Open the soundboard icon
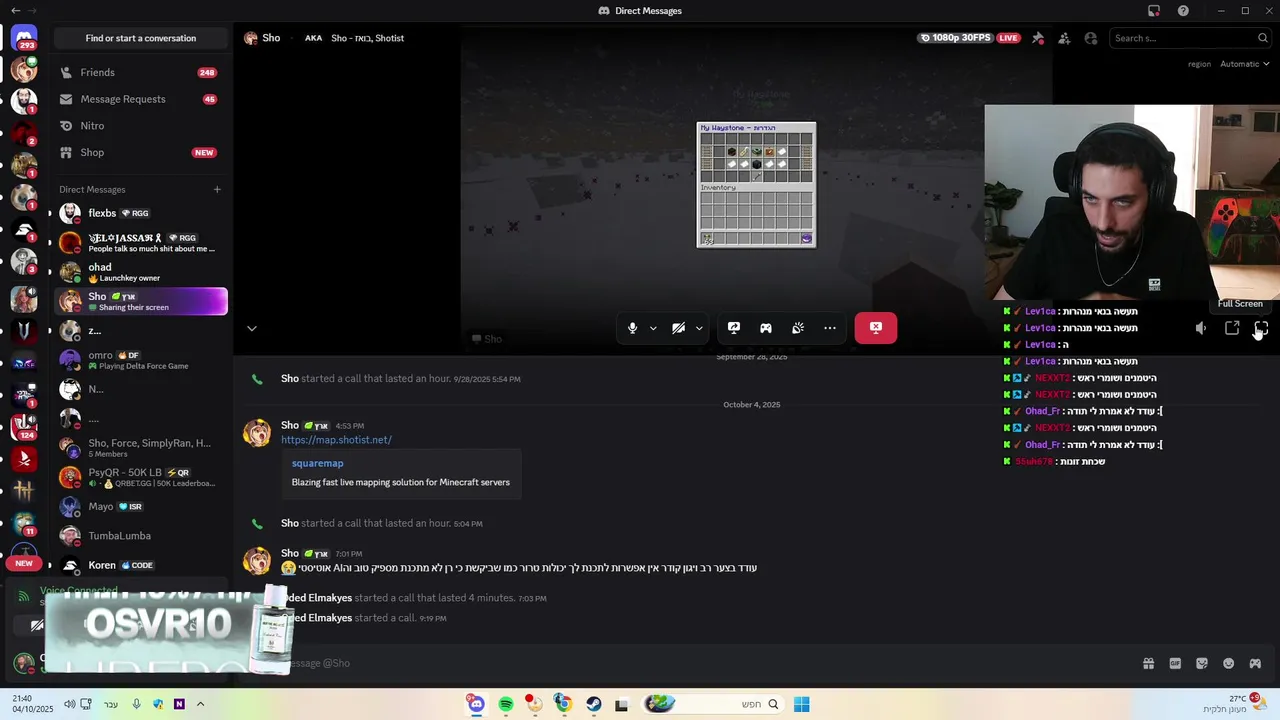The image size is (1280, 720). click(x=798, y=328)
